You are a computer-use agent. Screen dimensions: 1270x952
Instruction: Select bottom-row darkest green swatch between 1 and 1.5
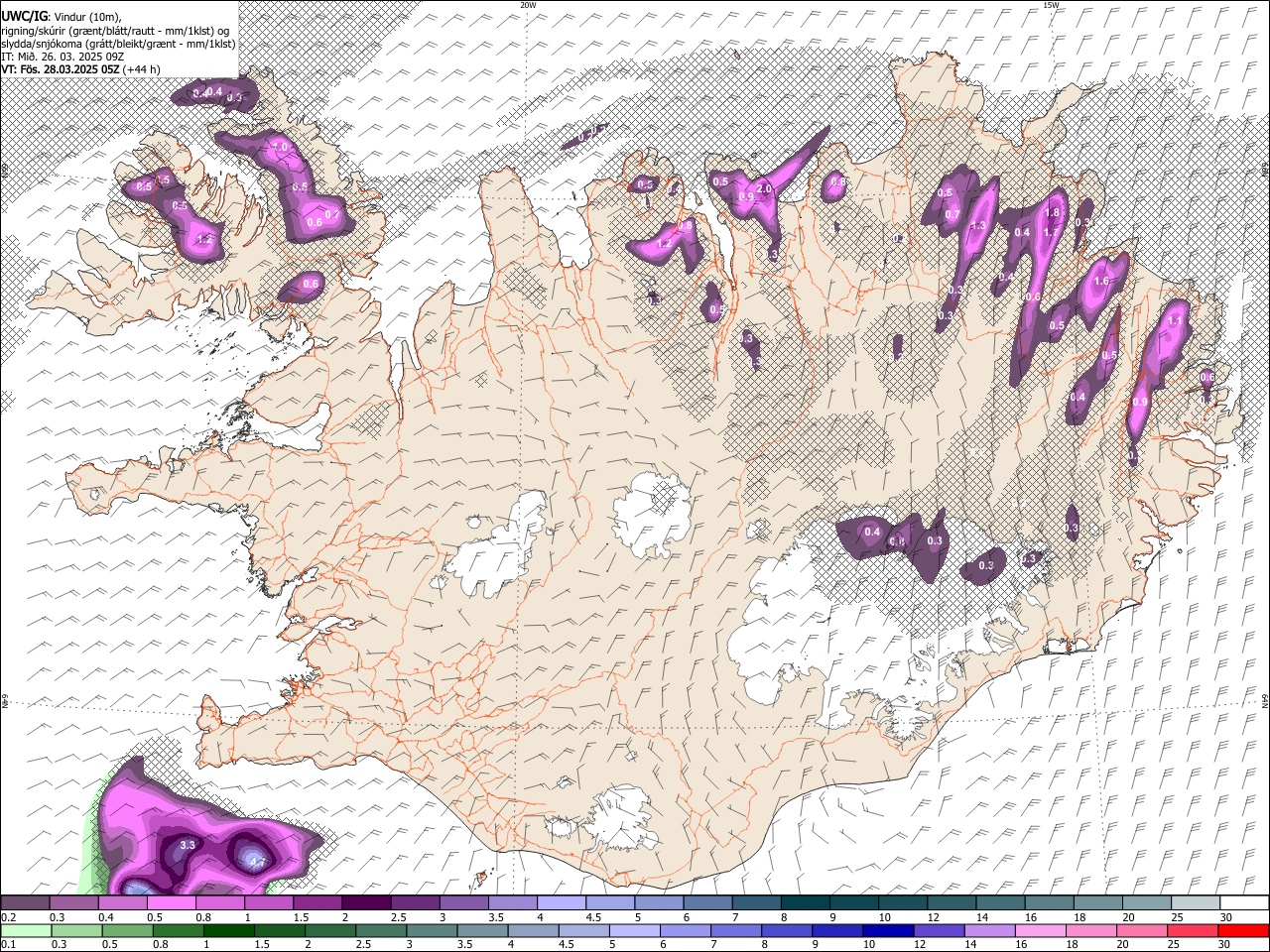(228, 930)
